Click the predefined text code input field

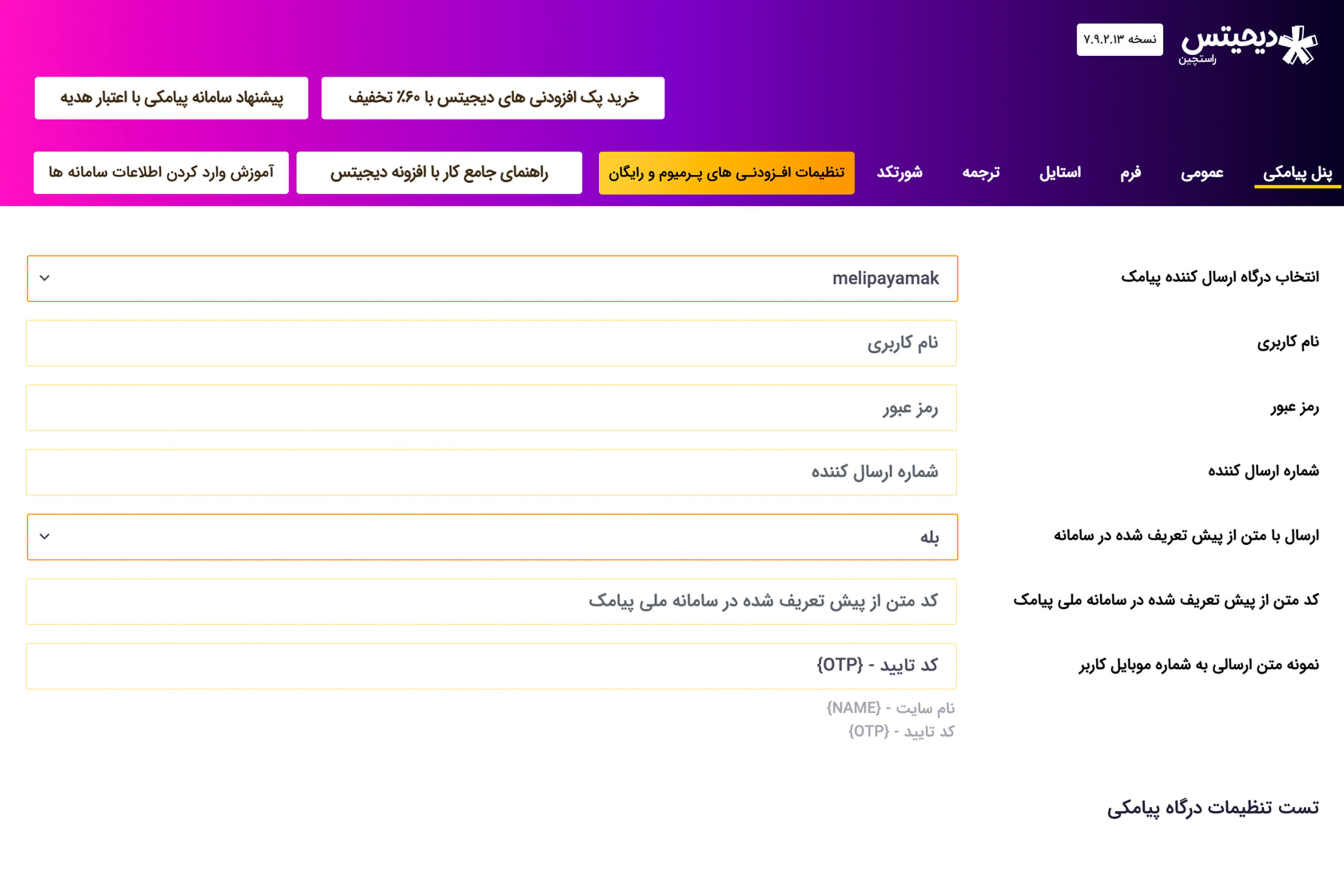491,601
